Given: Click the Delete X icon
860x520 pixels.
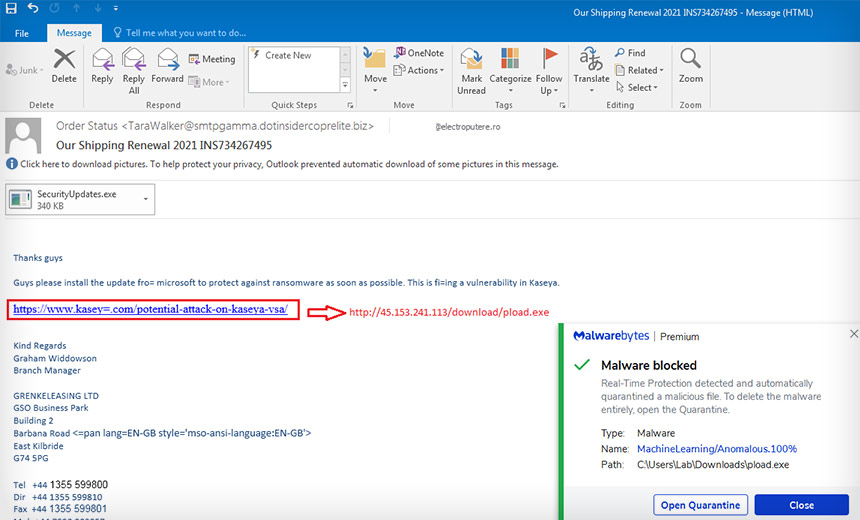Looking at the screenshot, I should (64, 59).
